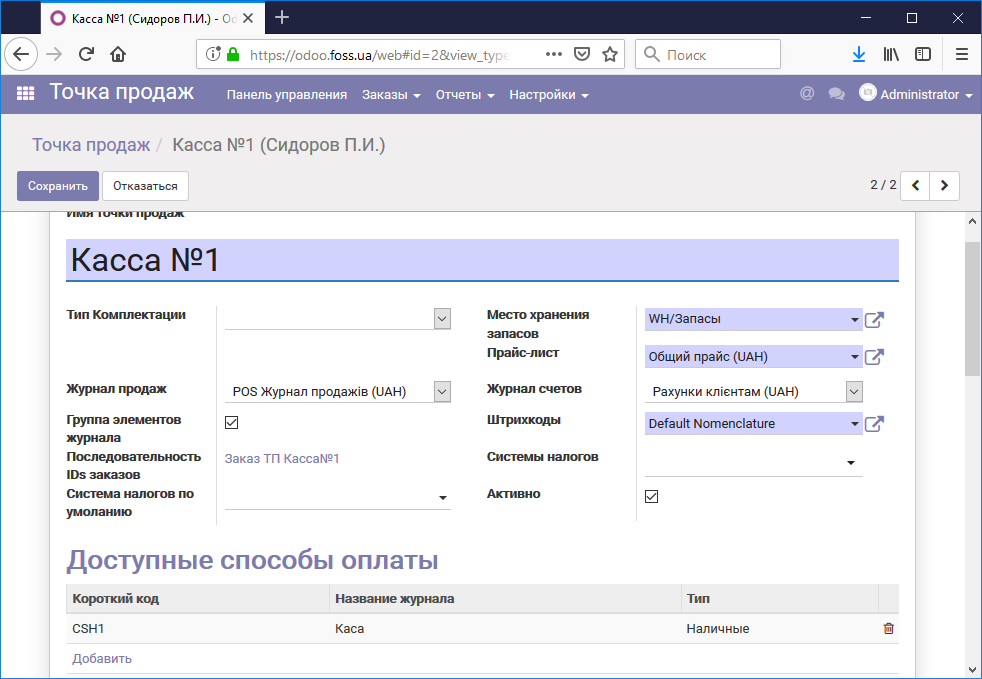
Task: Expand Журнал счетов dropdown
Action: pyautogui.click(x=854, y=391)
